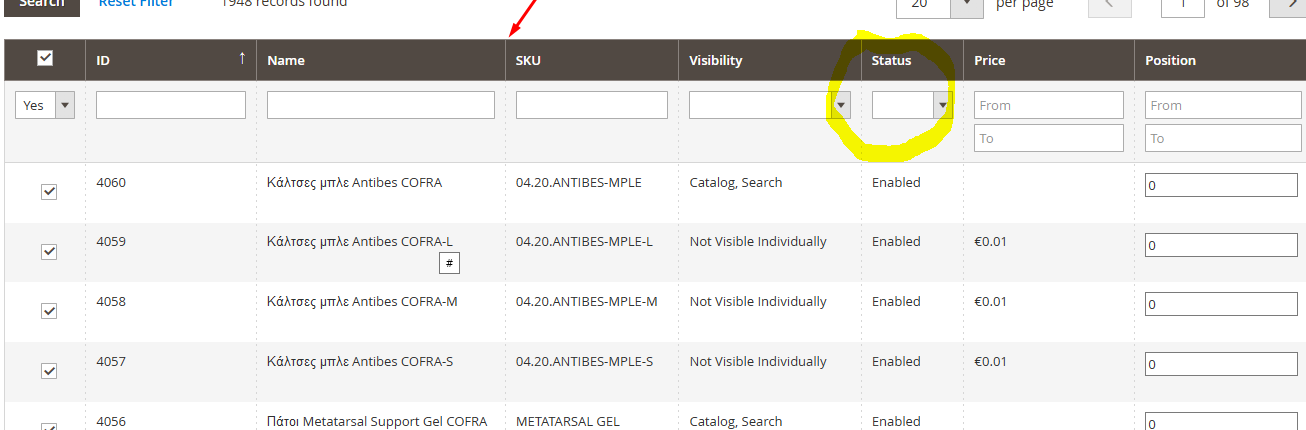
Task: Uncheck the checkbox for product 4060
Action: [49, 192]
